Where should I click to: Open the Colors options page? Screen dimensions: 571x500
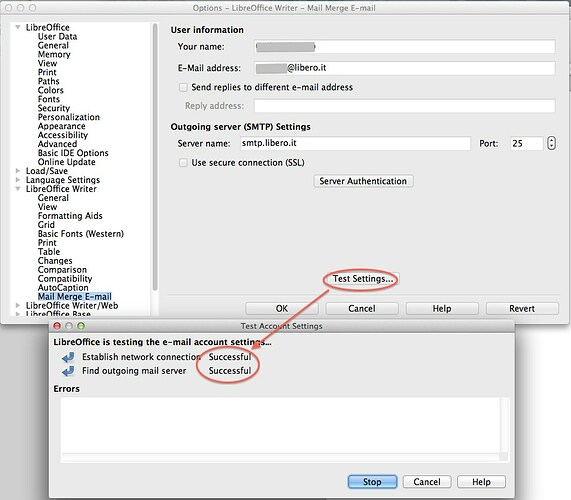(51, 90)
